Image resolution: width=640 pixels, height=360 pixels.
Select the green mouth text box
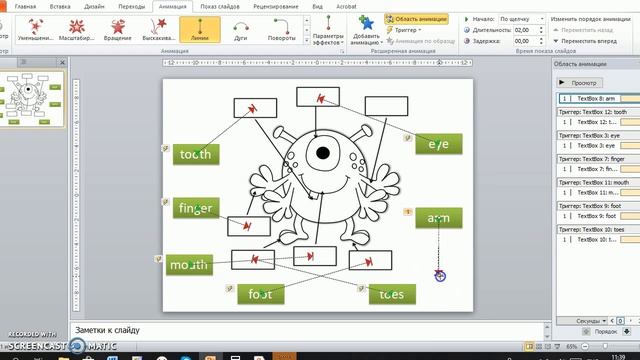tap(189, 265)
